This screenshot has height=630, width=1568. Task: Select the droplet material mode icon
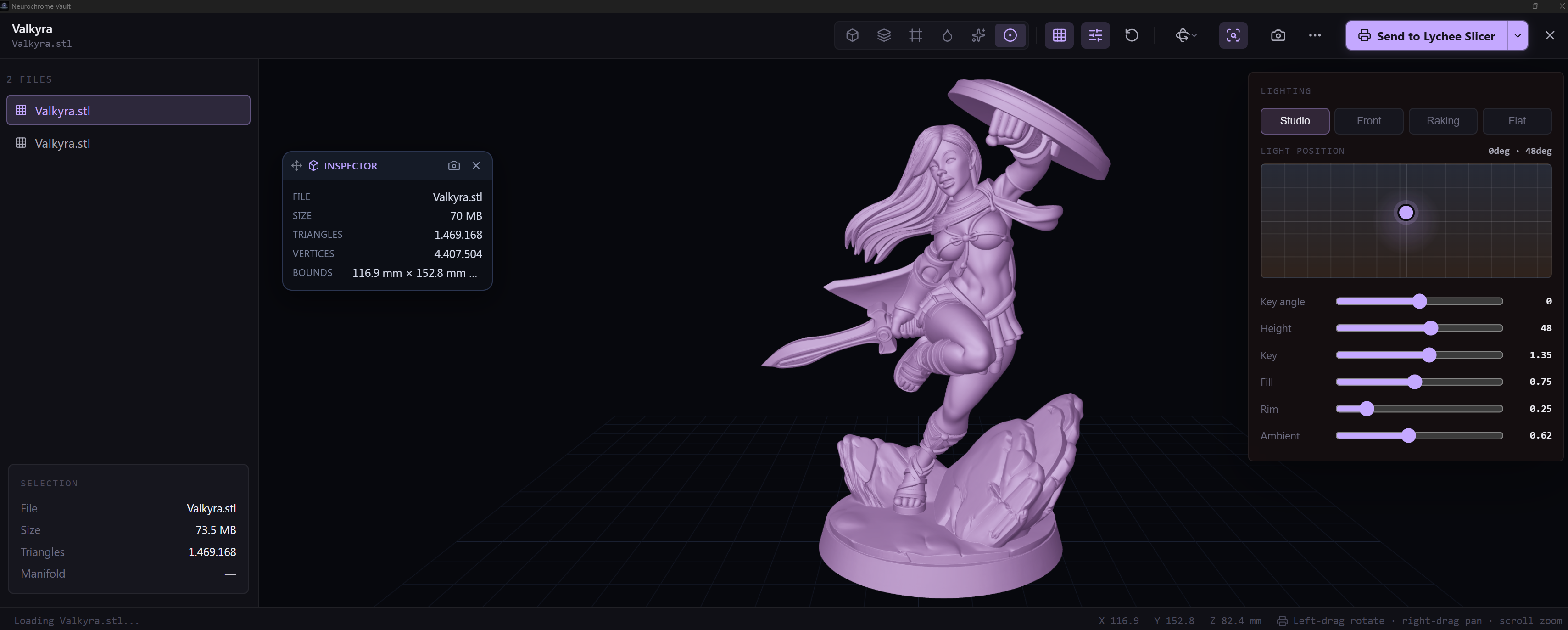point(947,35)
